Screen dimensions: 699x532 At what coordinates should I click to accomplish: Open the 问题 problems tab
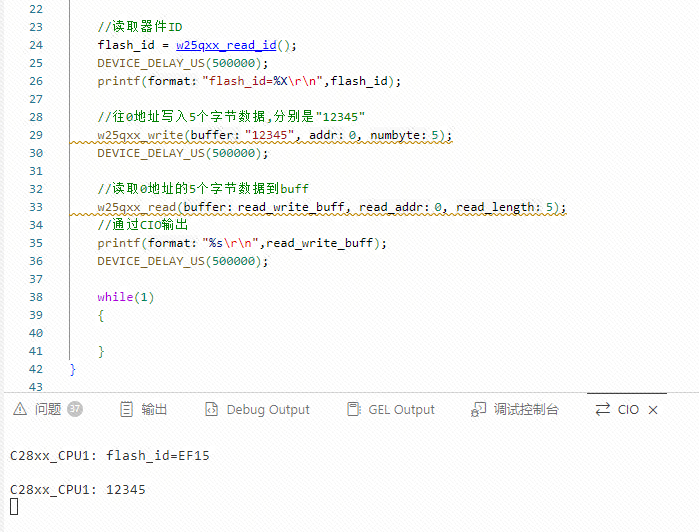tap(48, 409)
